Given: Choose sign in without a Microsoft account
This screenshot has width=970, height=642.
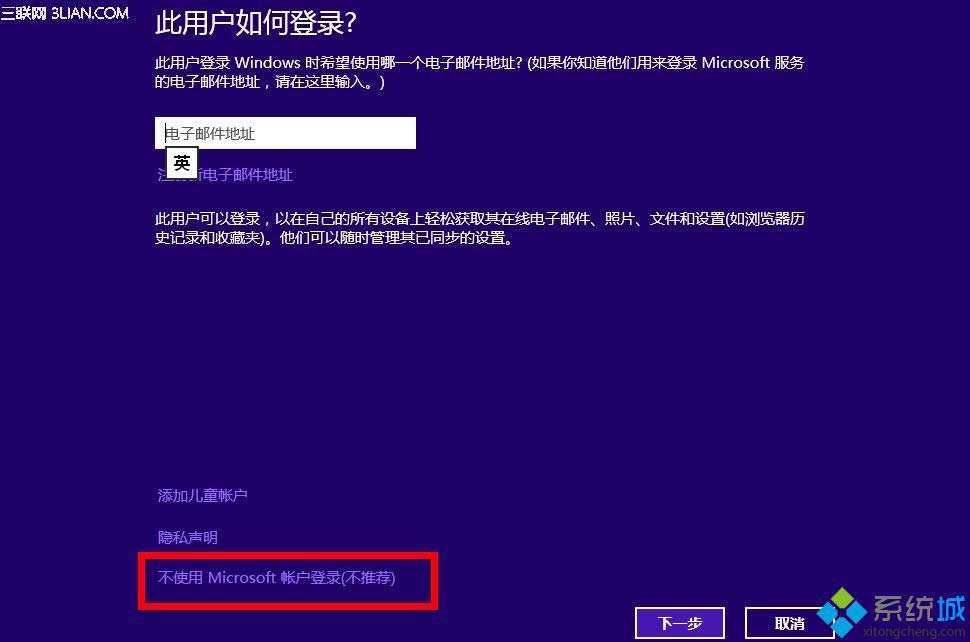Looking at the screenshot, I should (x=277, y=578).
